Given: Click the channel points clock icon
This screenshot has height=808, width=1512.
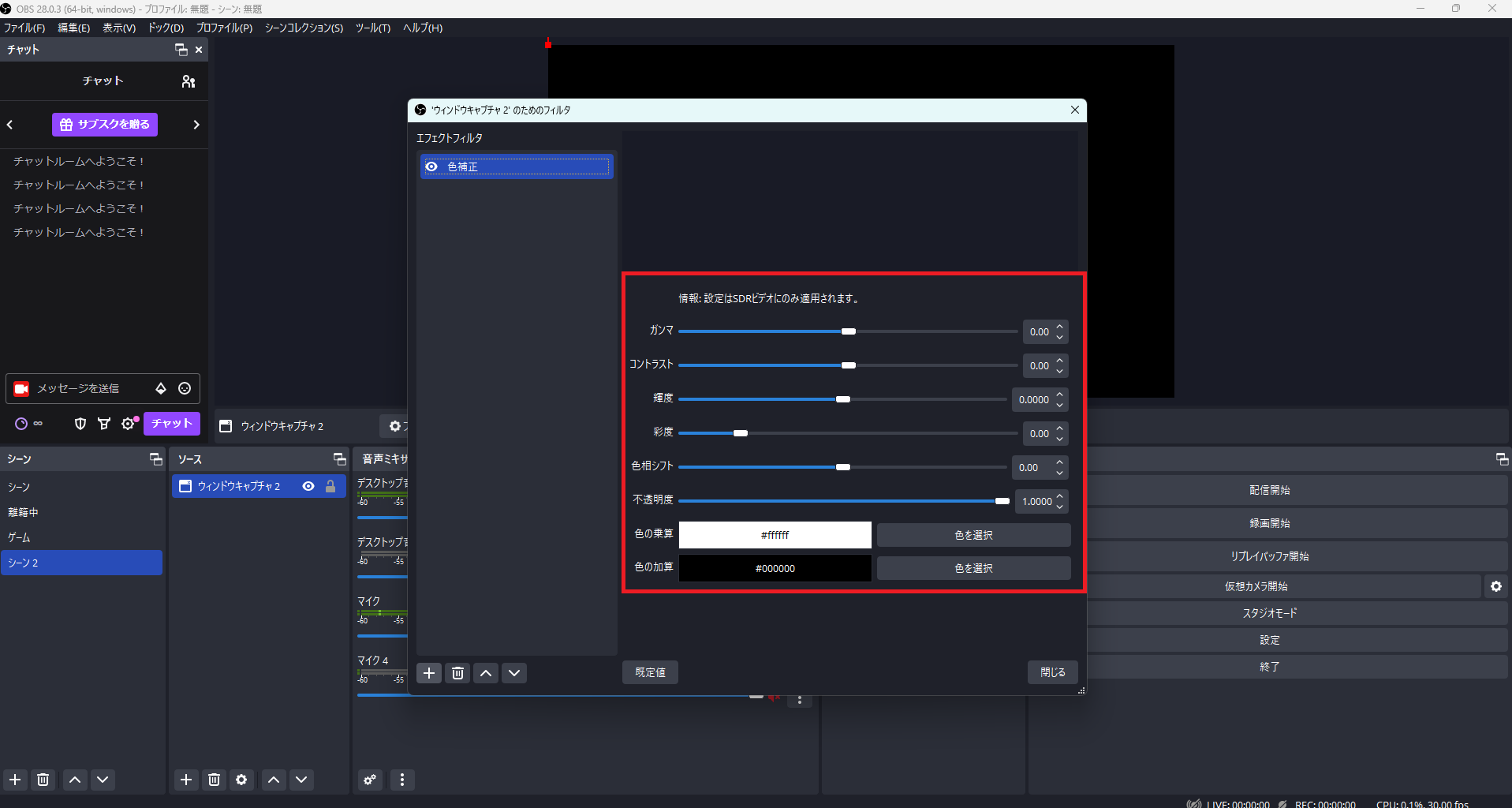Looking at the screenshot, I should 21,424.
